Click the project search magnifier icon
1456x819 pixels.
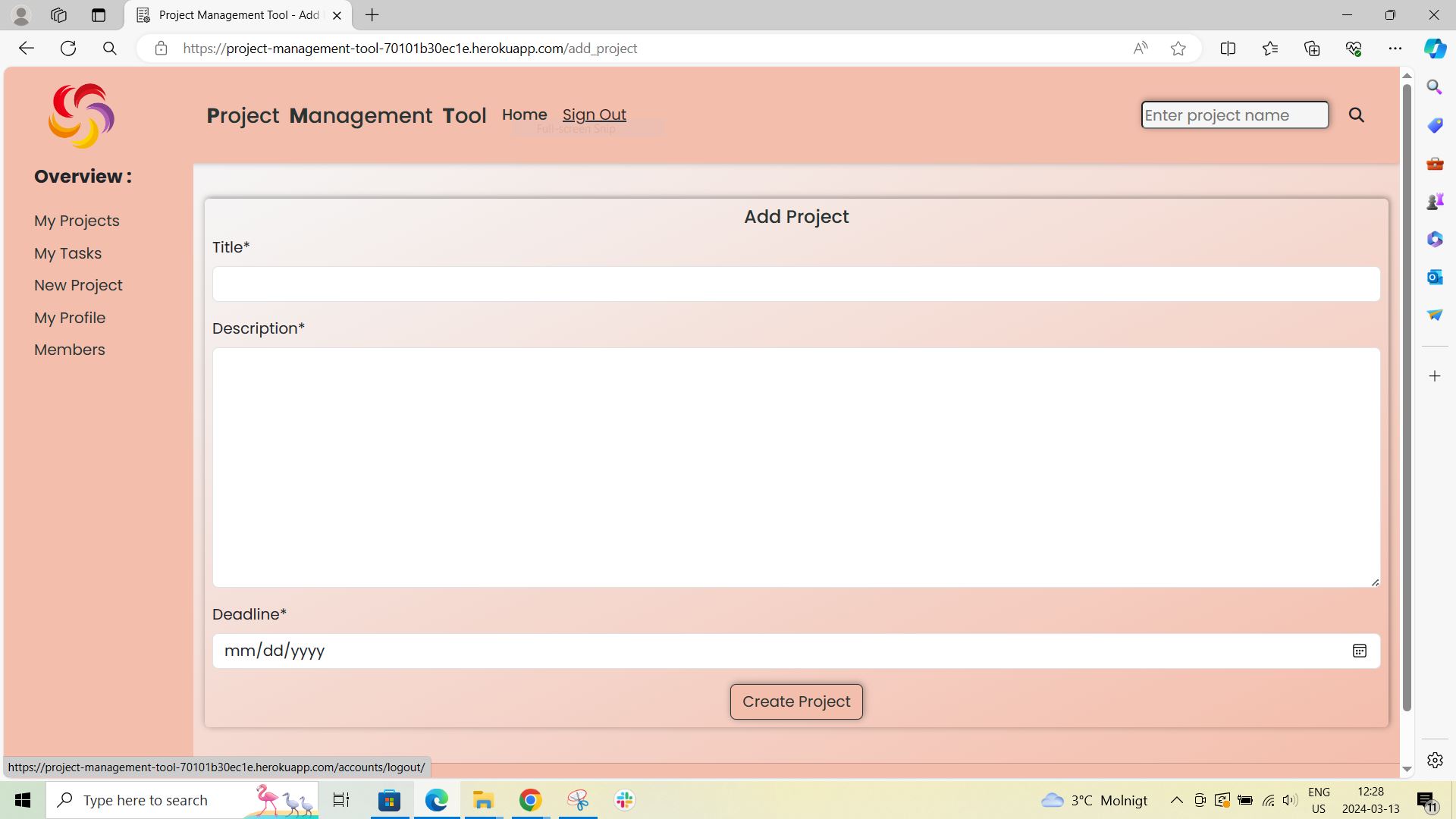click(1357, 115)
